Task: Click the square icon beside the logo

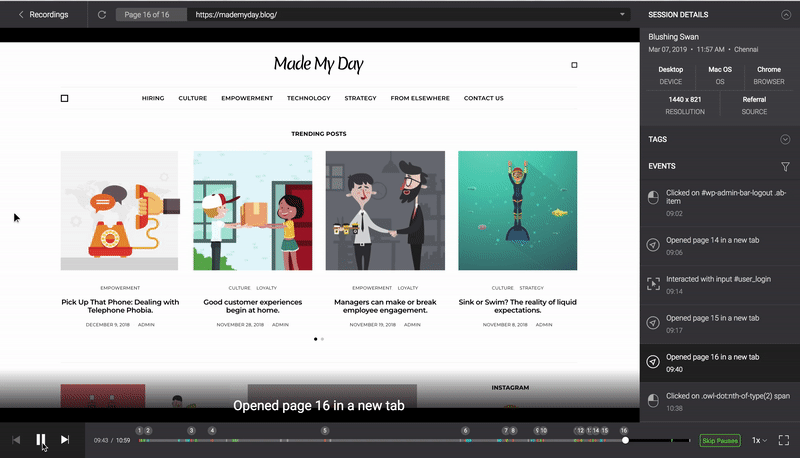Action: coord(574,65)
